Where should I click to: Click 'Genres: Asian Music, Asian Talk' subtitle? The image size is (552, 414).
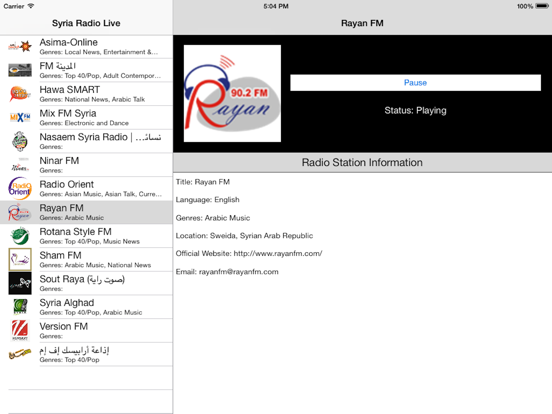pos(101,194)
